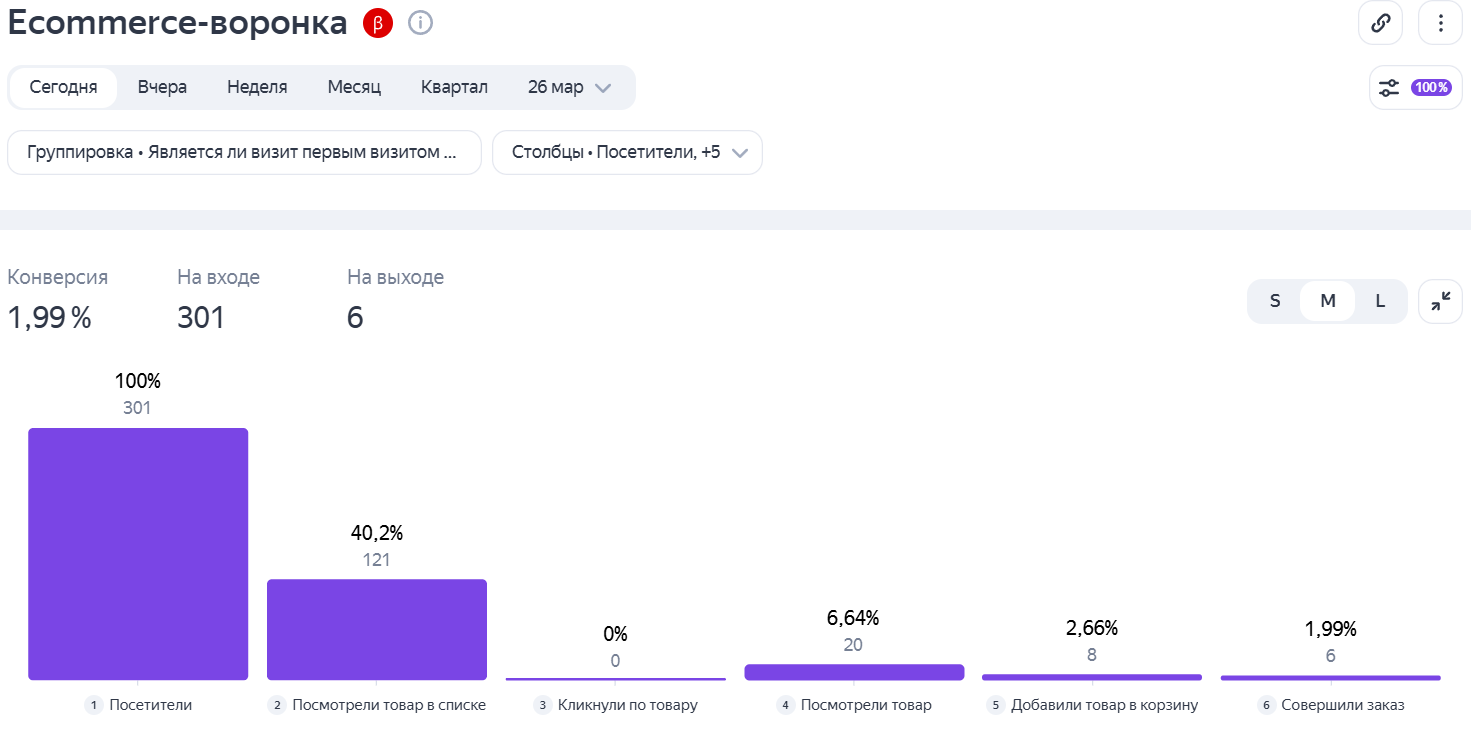Viewport: 1471px width, 738px height.
Task: Click the Конверсия value 1,99 %
Action: coord(49,318)
